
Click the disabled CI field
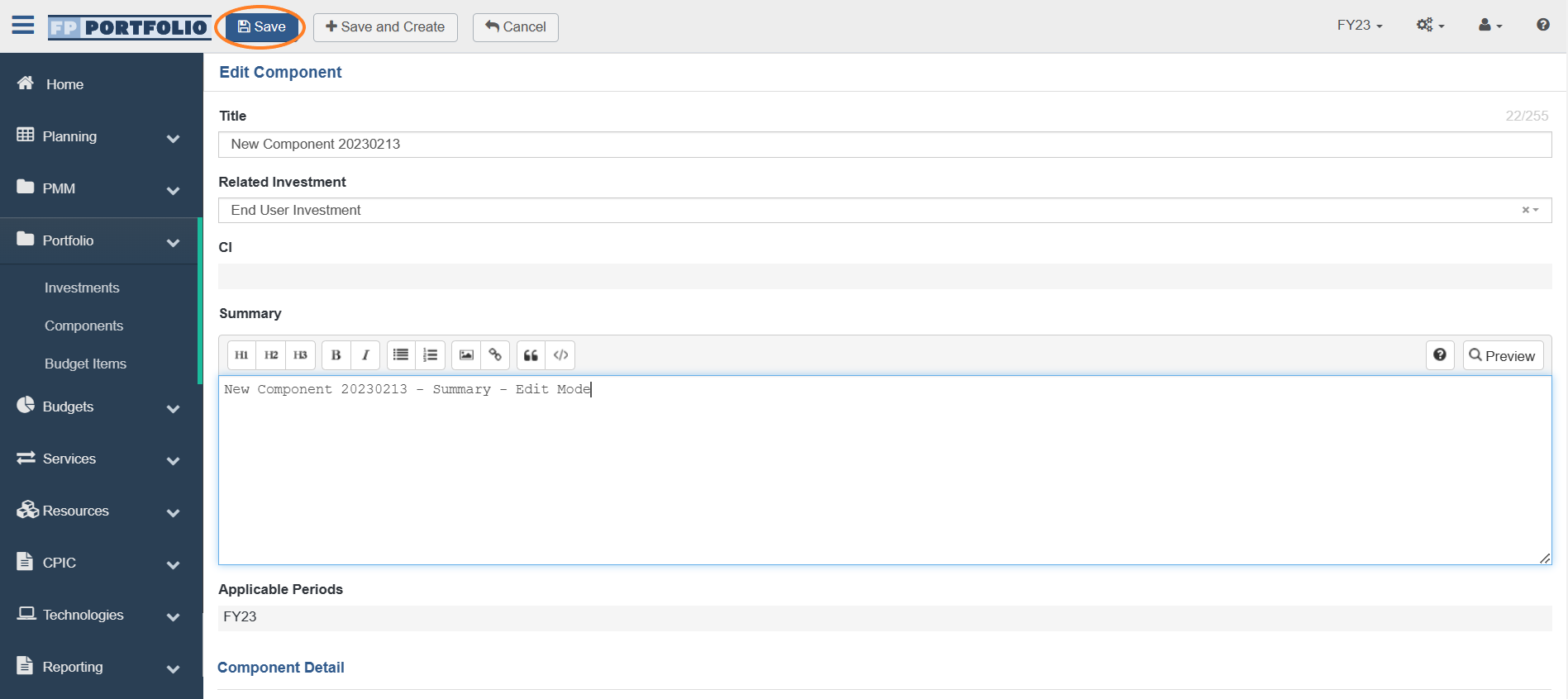tap(884, 276)
